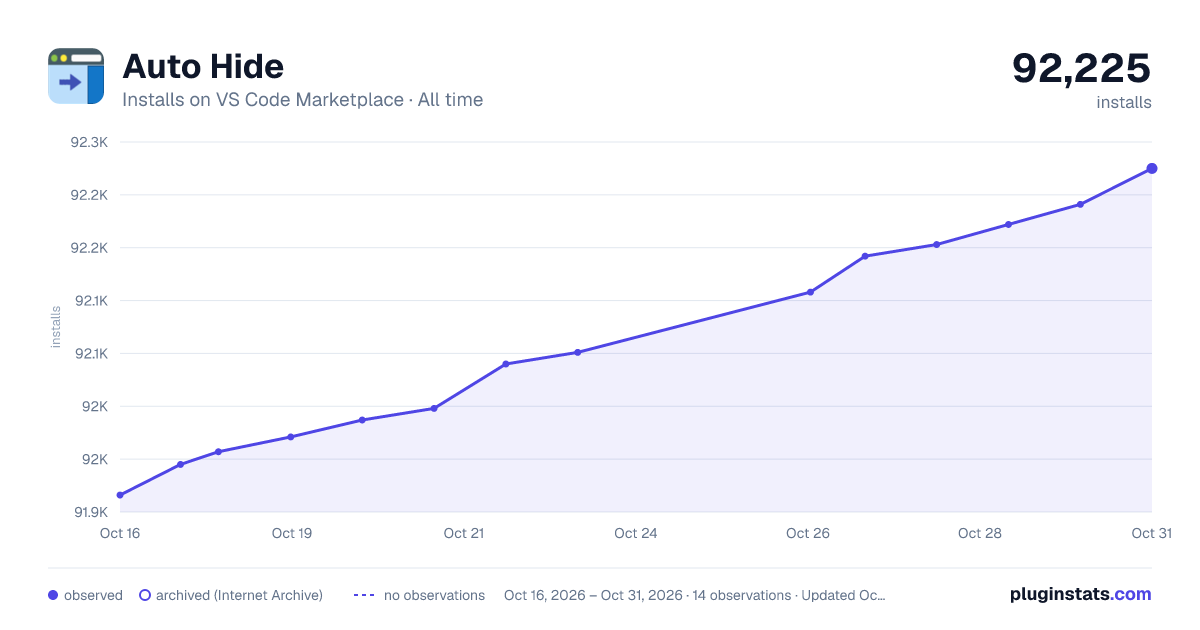1200x630 pixels.
Task: Select the data point at Oct 19
Action: point(291,437)
